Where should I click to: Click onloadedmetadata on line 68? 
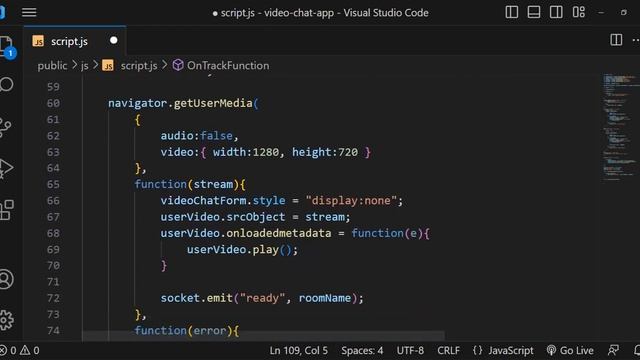[279, 233]
